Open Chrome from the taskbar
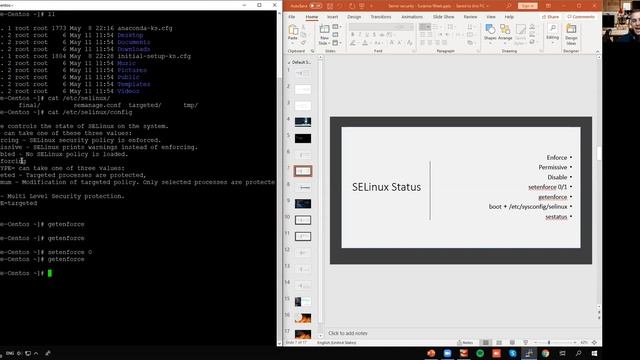 (545, 353)
